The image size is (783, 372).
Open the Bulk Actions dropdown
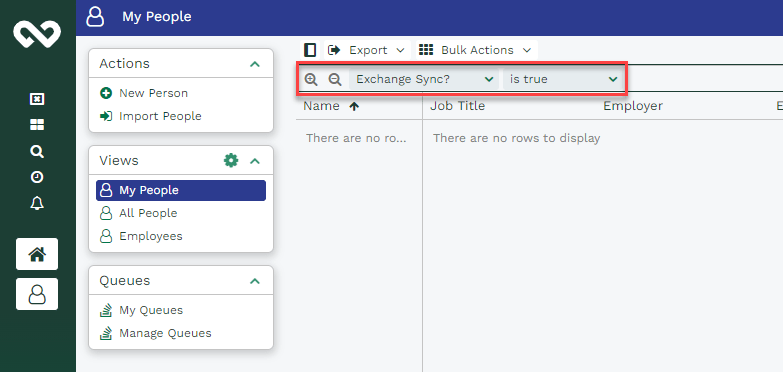(476, 50)
